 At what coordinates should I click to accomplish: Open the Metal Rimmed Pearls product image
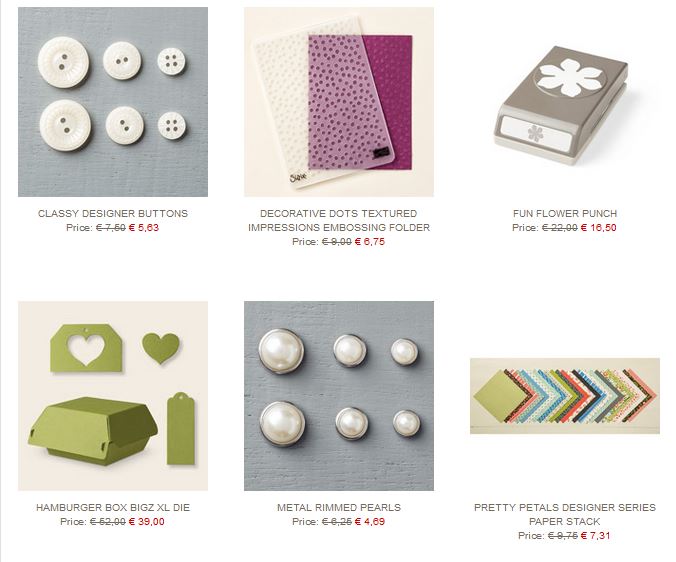[x=339, y=396]
